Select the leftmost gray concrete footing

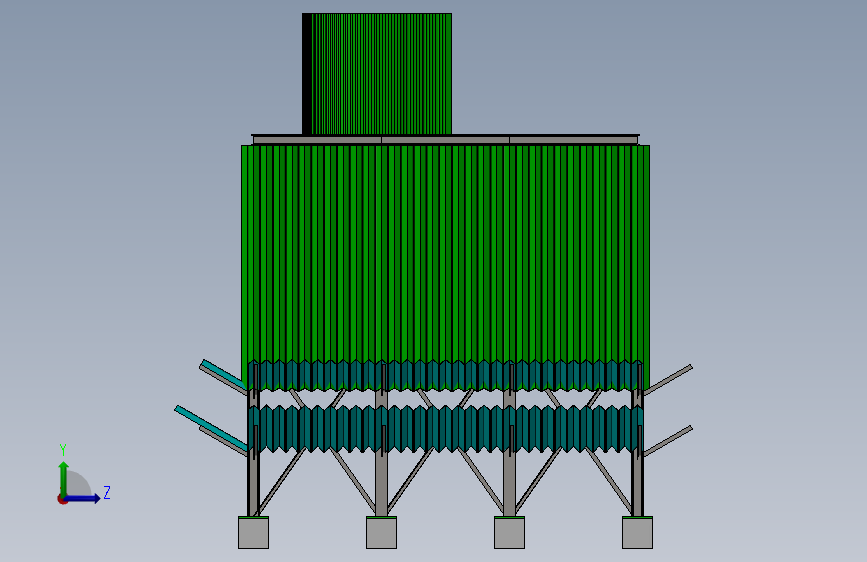pyautogui.click(x=253, y=533)
